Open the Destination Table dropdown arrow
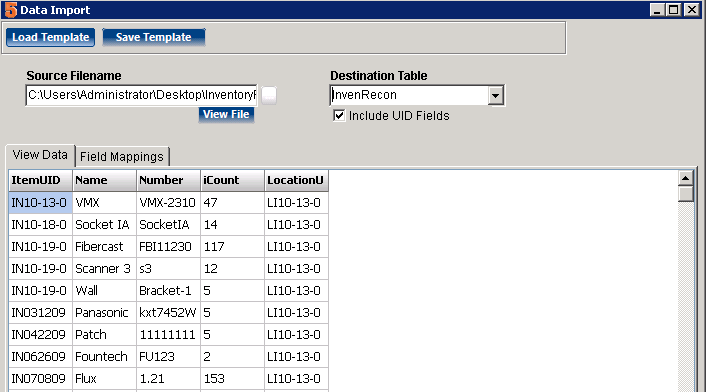The width and height of the screenshot is (708, 392). click(x=495, y=95)
